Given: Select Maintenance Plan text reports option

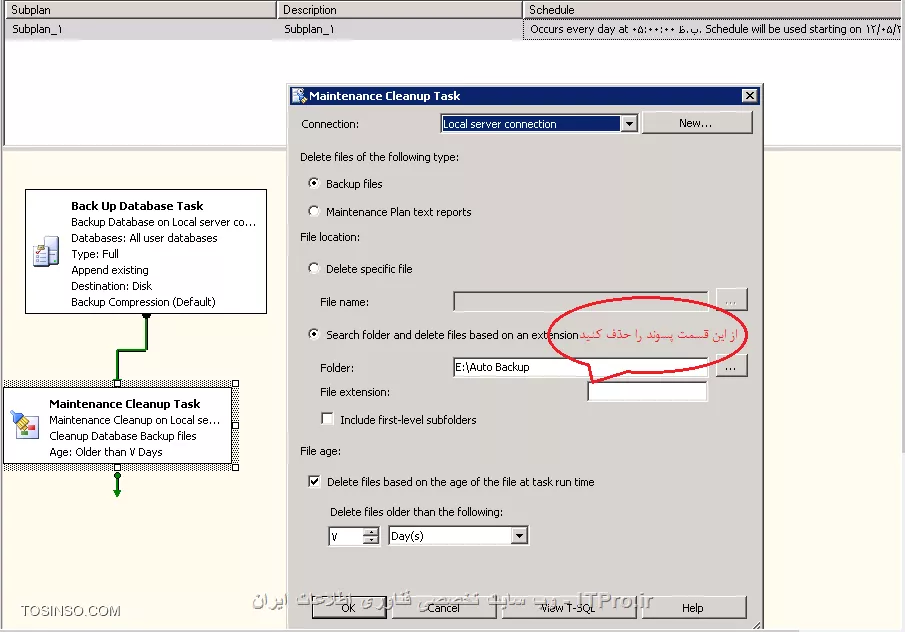Looking at the screenshot, I should click(x=313, y=211).
